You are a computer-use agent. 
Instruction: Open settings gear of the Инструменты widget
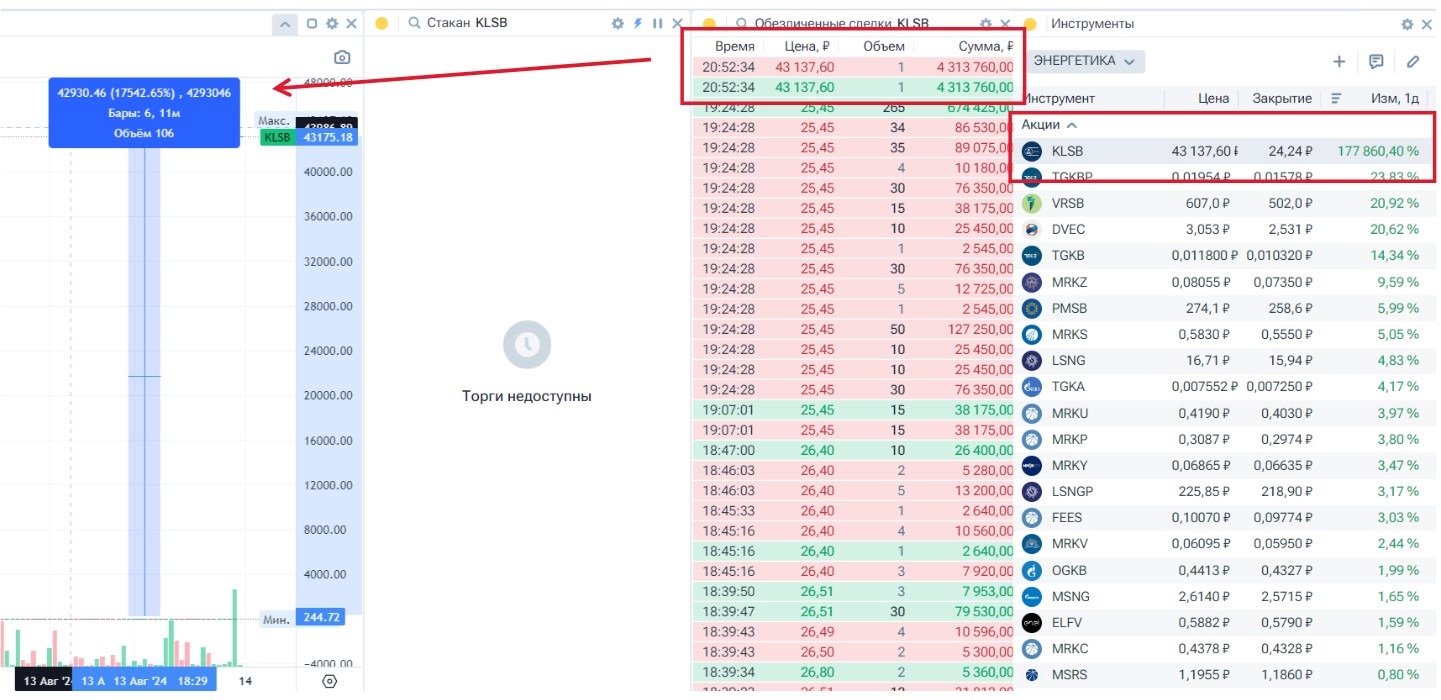[x=1408, y=24]
